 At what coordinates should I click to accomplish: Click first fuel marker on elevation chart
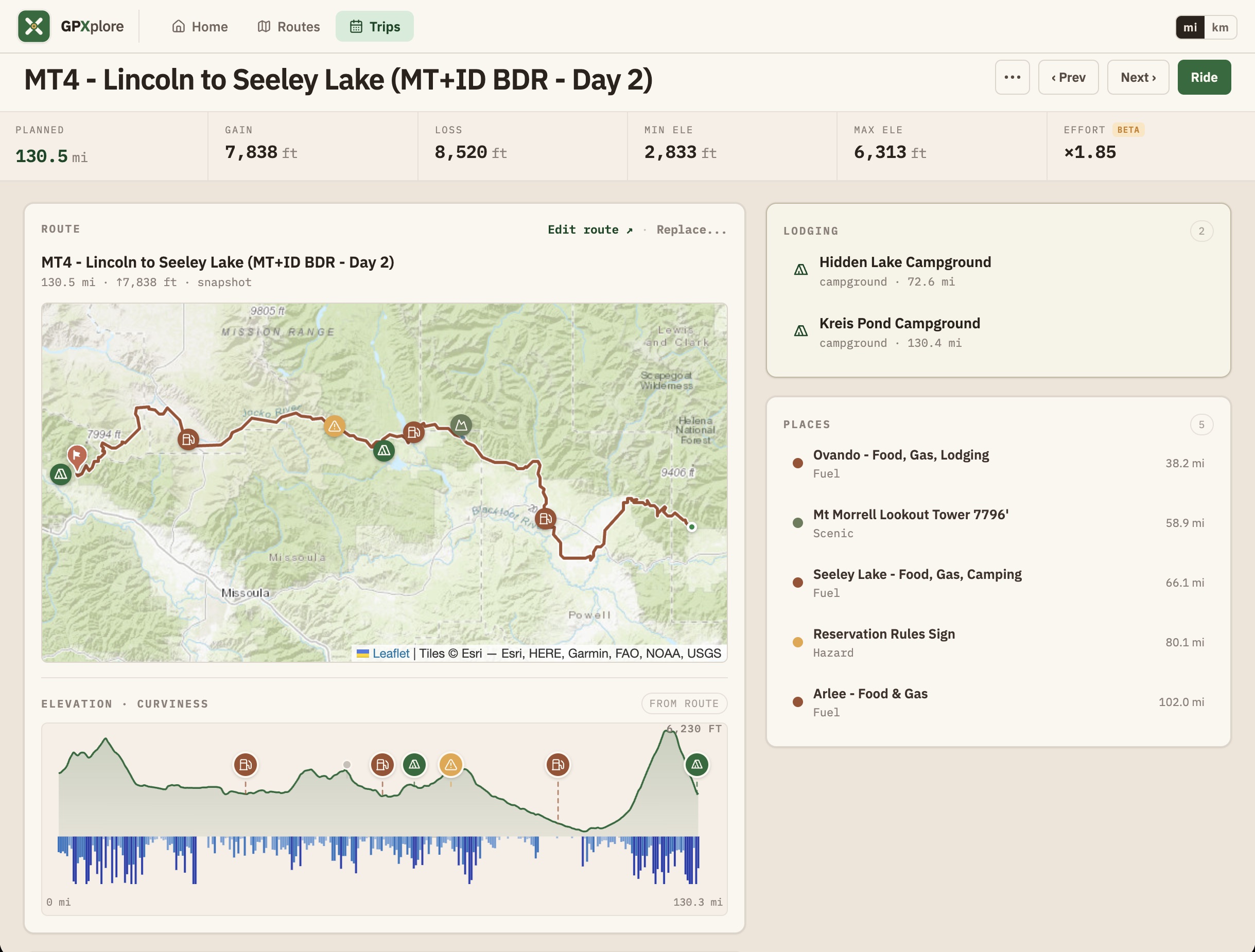[246, 765]
